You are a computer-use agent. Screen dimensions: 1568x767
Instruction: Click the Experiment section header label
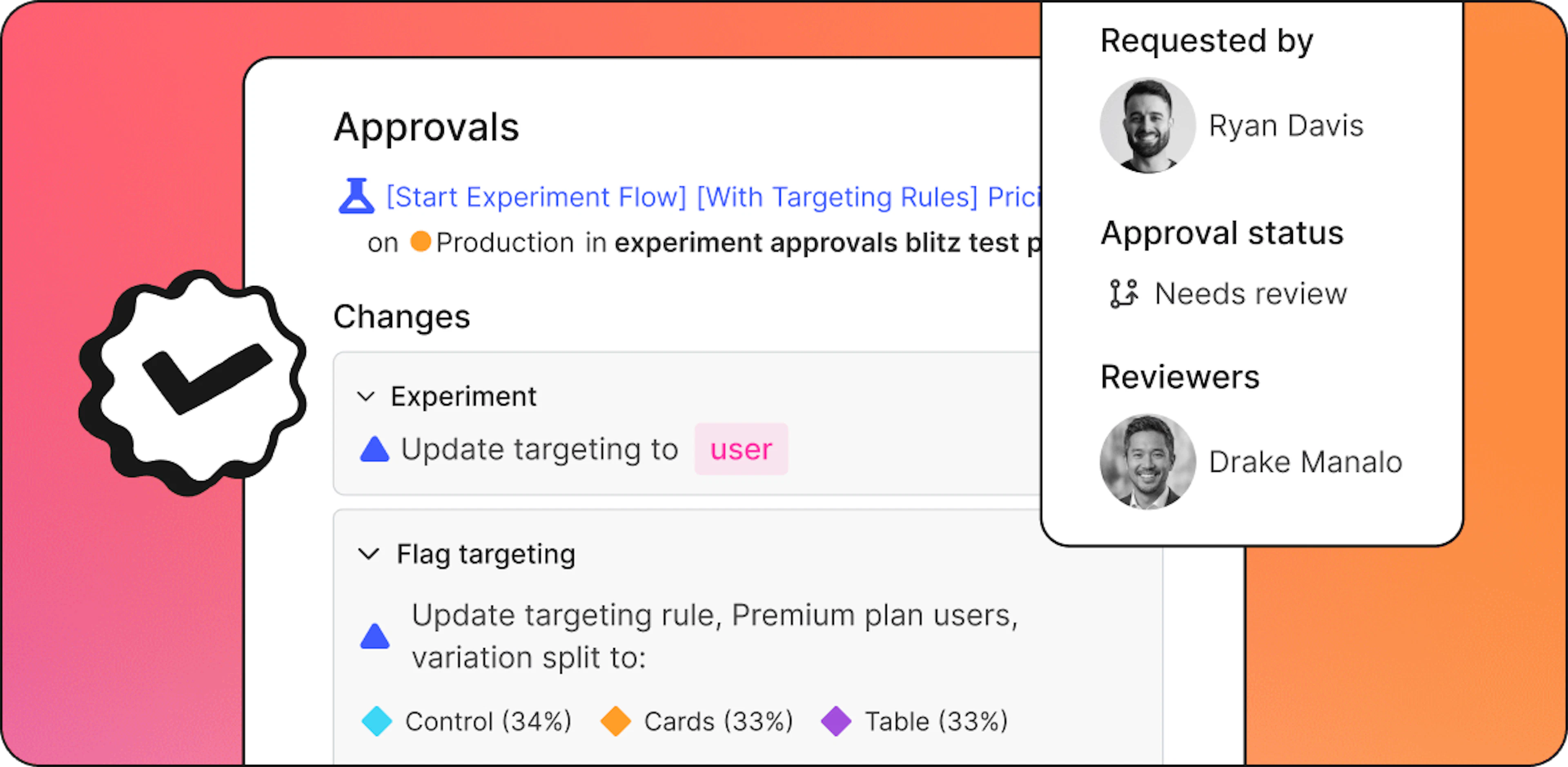[463, 397]
